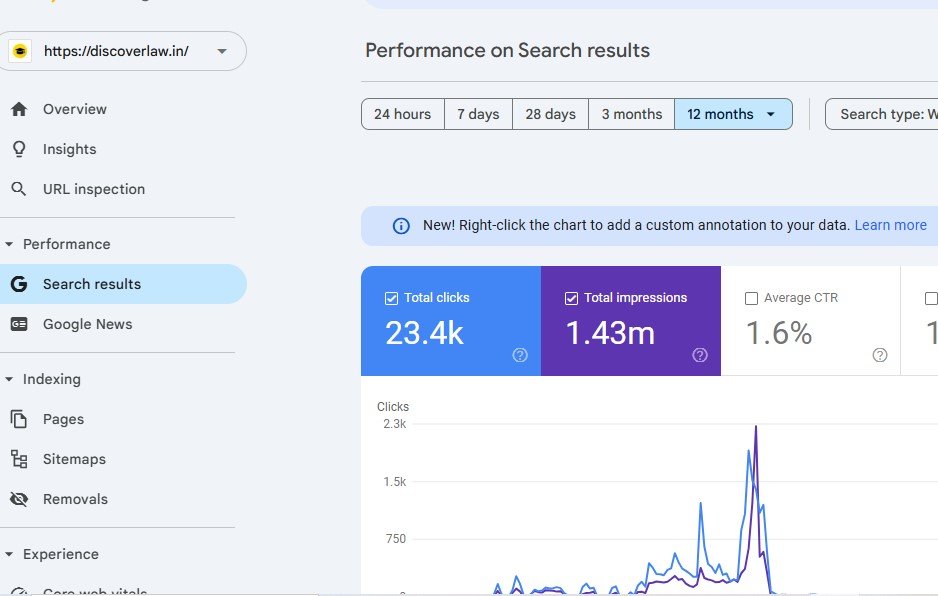Enable the Average CTR checkbox
The width and height of the screenshot is (938, 596).
click(x=751, y=298)
